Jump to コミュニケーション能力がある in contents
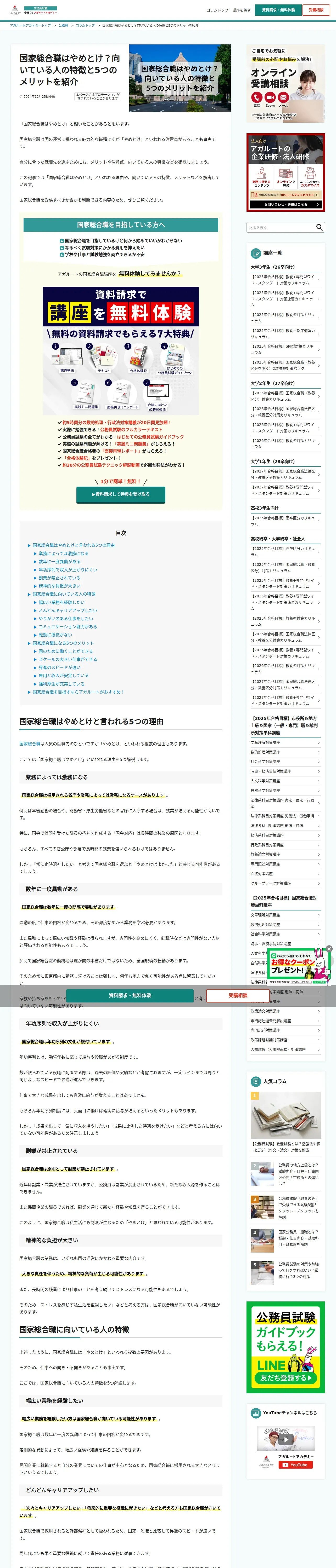The height and width of the screenshot is (1568, 336). tap(68, 627)
